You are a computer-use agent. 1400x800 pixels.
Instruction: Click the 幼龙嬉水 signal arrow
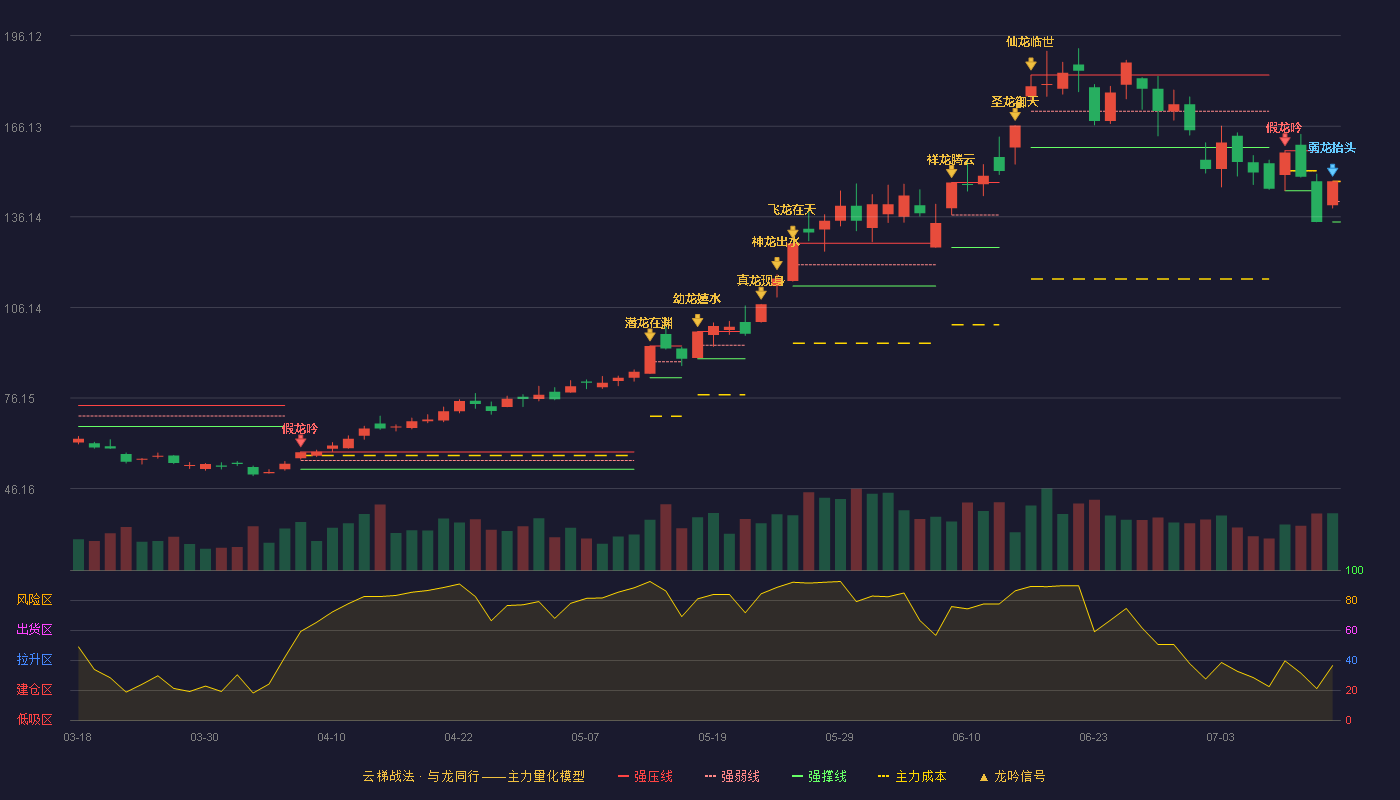pos(697,321)
